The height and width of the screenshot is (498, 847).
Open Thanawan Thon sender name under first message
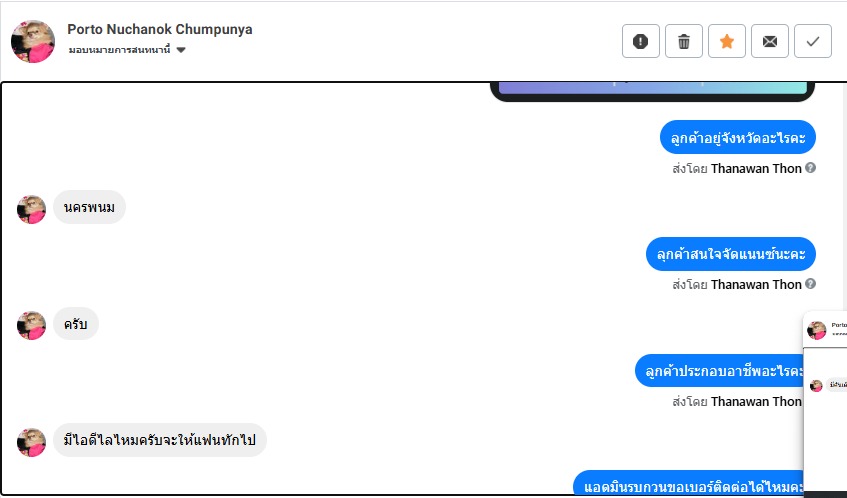pyautogui.click(x=756, y=169)
